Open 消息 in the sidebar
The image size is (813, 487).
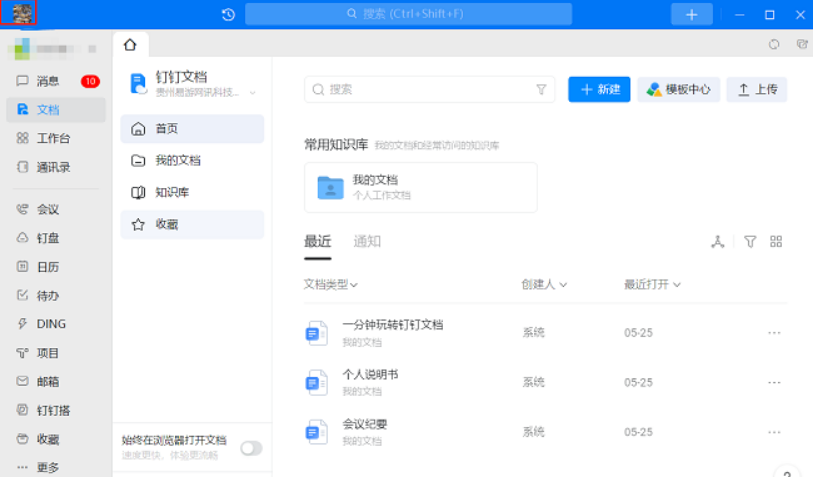click(x=56, y=81)
